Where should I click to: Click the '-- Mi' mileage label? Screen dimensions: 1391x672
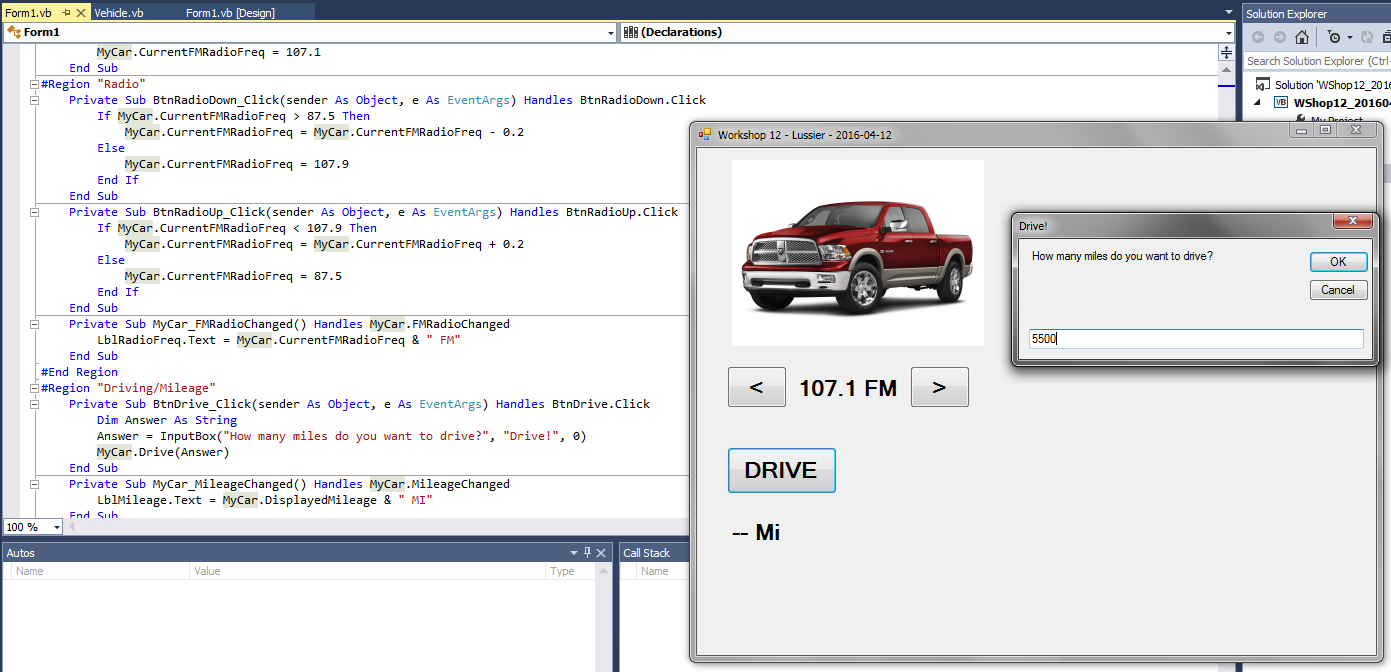[756, 532]
